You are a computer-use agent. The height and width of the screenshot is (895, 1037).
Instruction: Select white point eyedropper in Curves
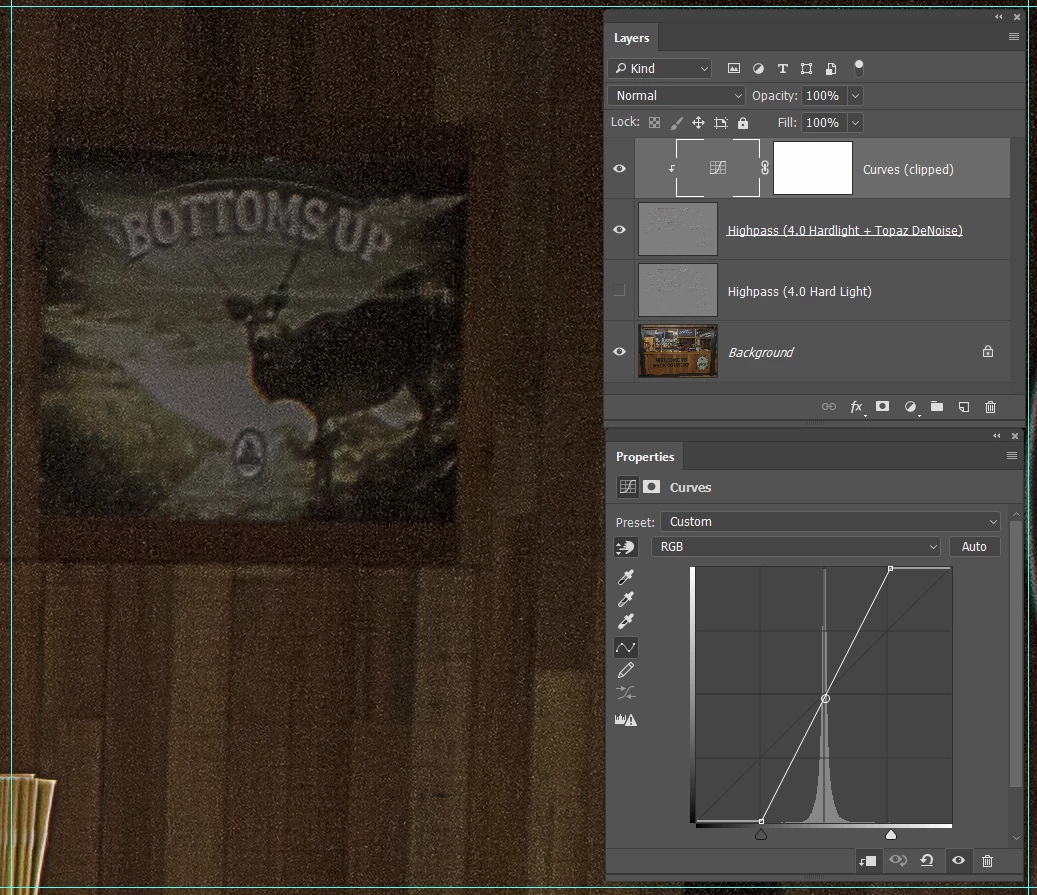pos(625,620)
